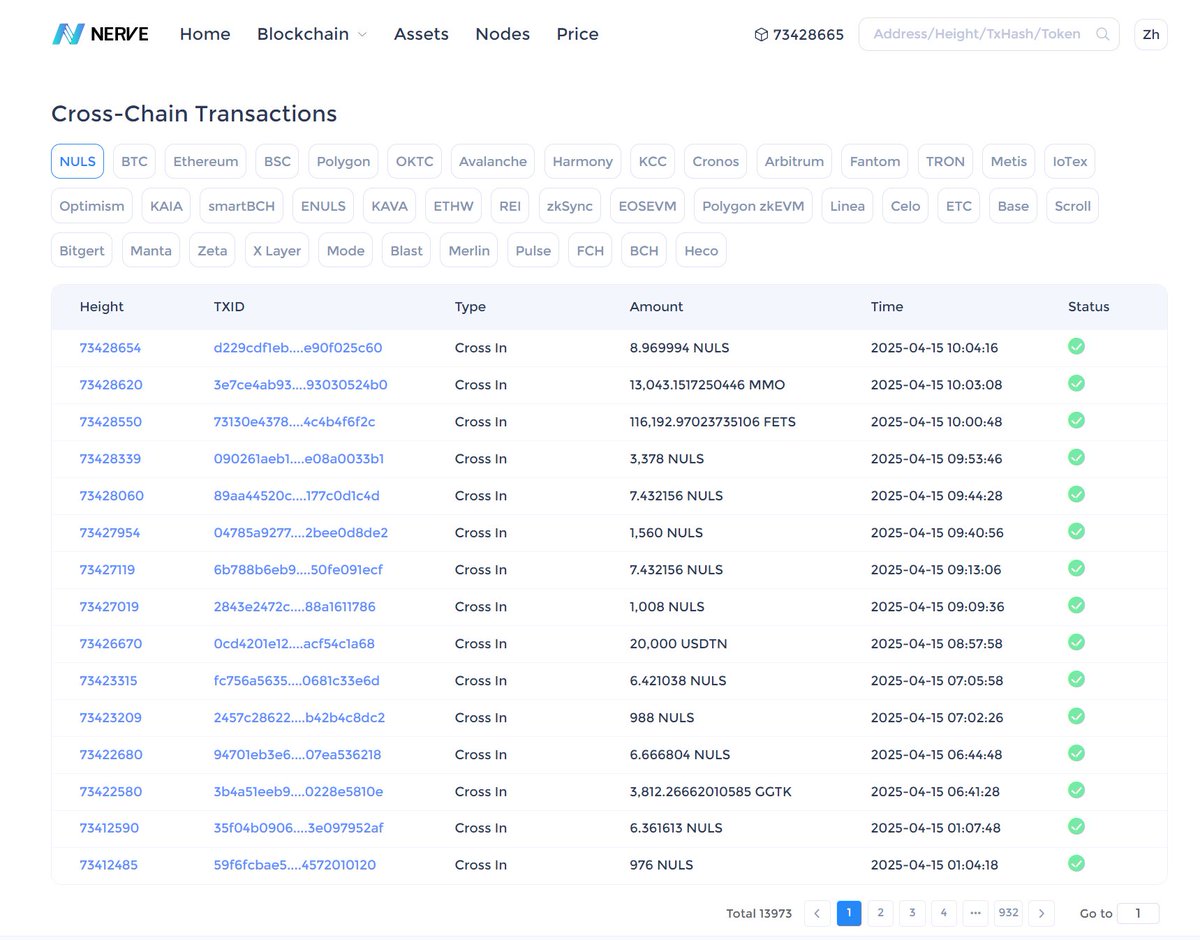Click status checkmark for height 73422680
Image resolution: width=1200 pixels, height=940 pixels.
pos(1076,754)
